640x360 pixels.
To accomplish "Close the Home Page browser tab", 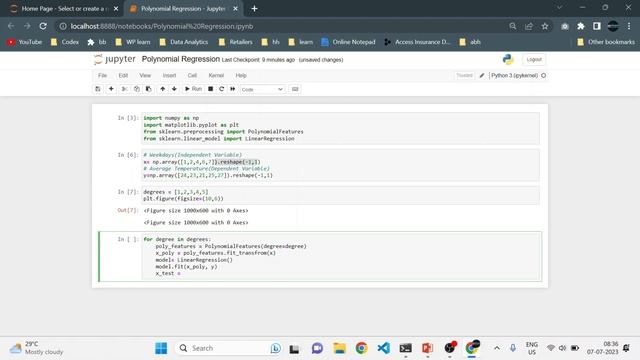I will [116, 9].
